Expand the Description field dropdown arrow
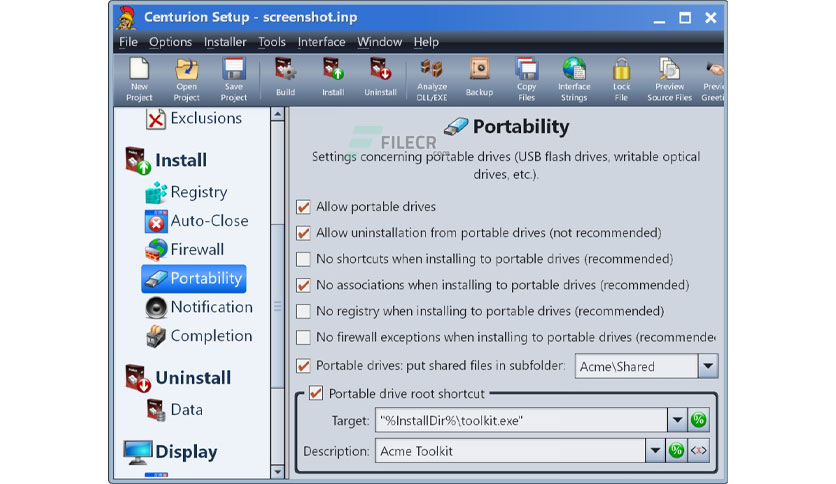Image resolution: width=836 pixels, height=484 pixels. click(x=655, y=450)
